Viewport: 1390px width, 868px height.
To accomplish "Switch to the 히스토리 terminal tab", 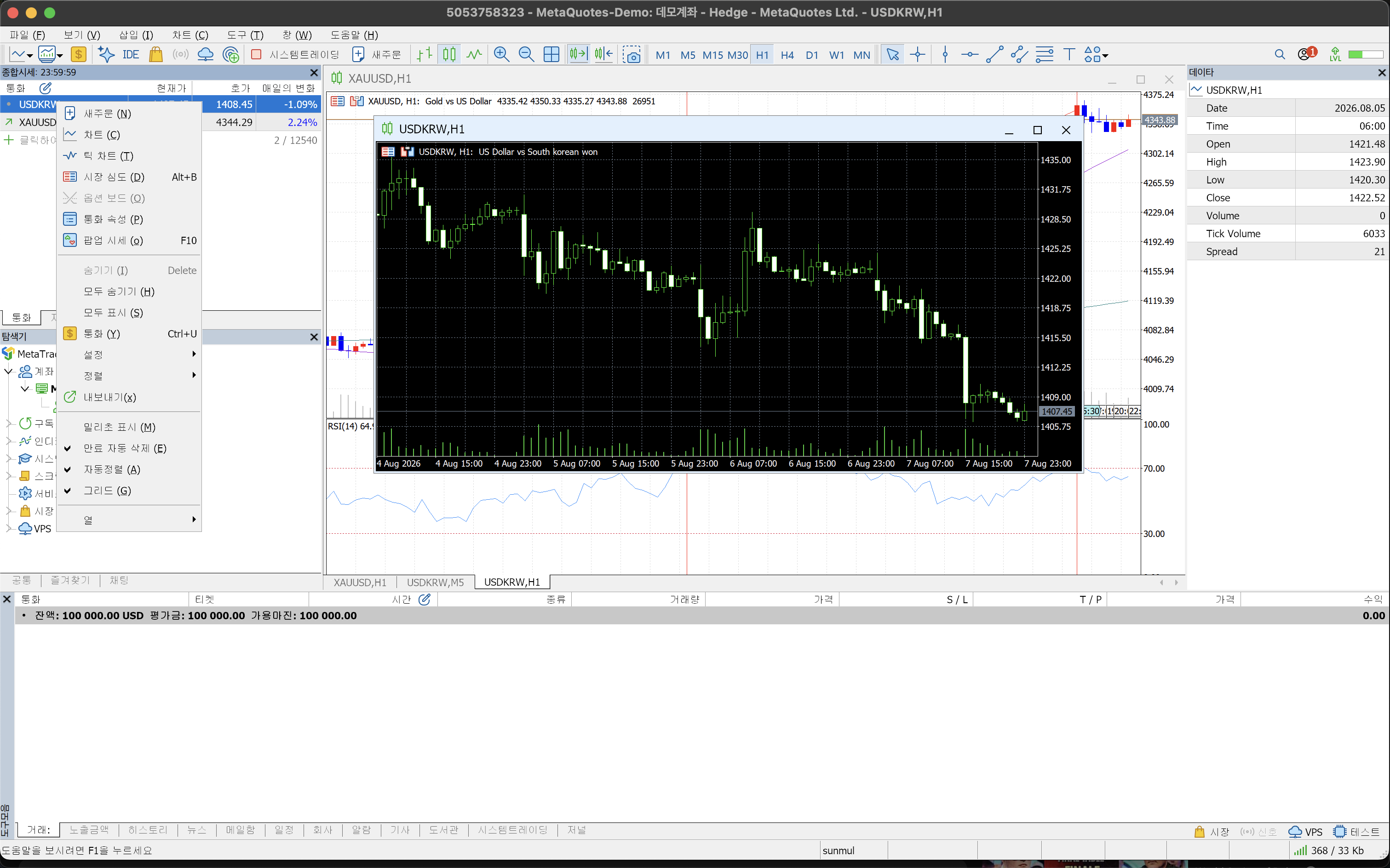I will [x=148, y=830].
